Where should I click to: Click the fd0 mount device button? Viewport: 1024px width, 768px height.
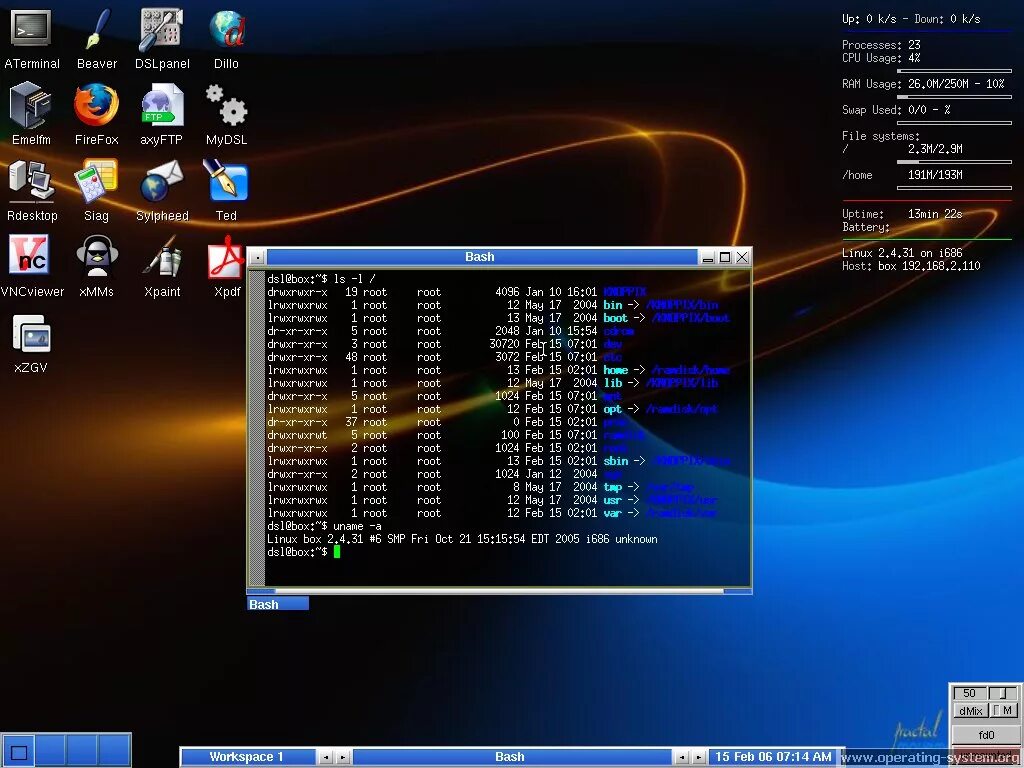click(985, 735)
